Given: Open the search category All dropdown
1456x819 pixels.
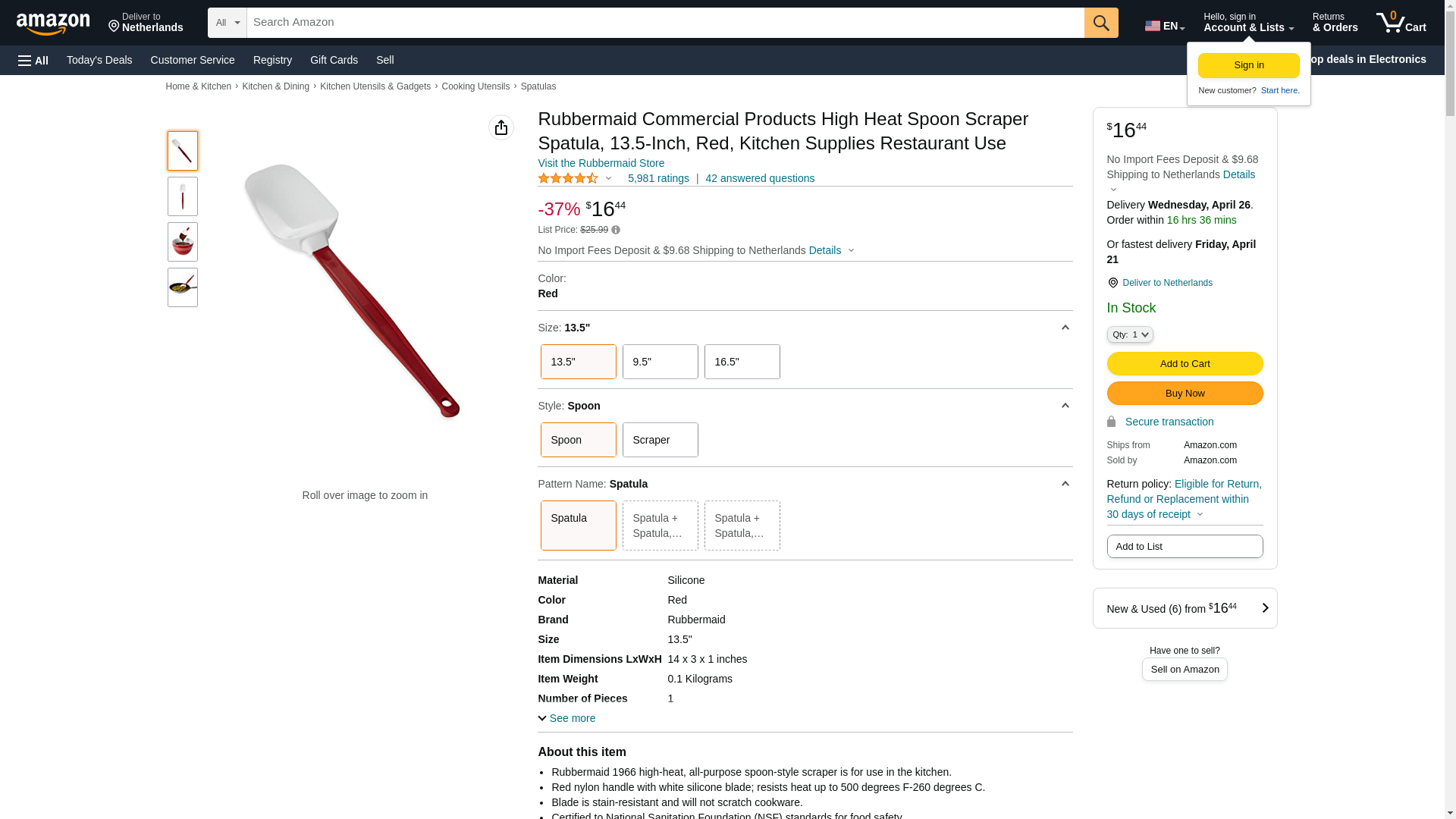Looking at the screenshot, I should 227,23.
